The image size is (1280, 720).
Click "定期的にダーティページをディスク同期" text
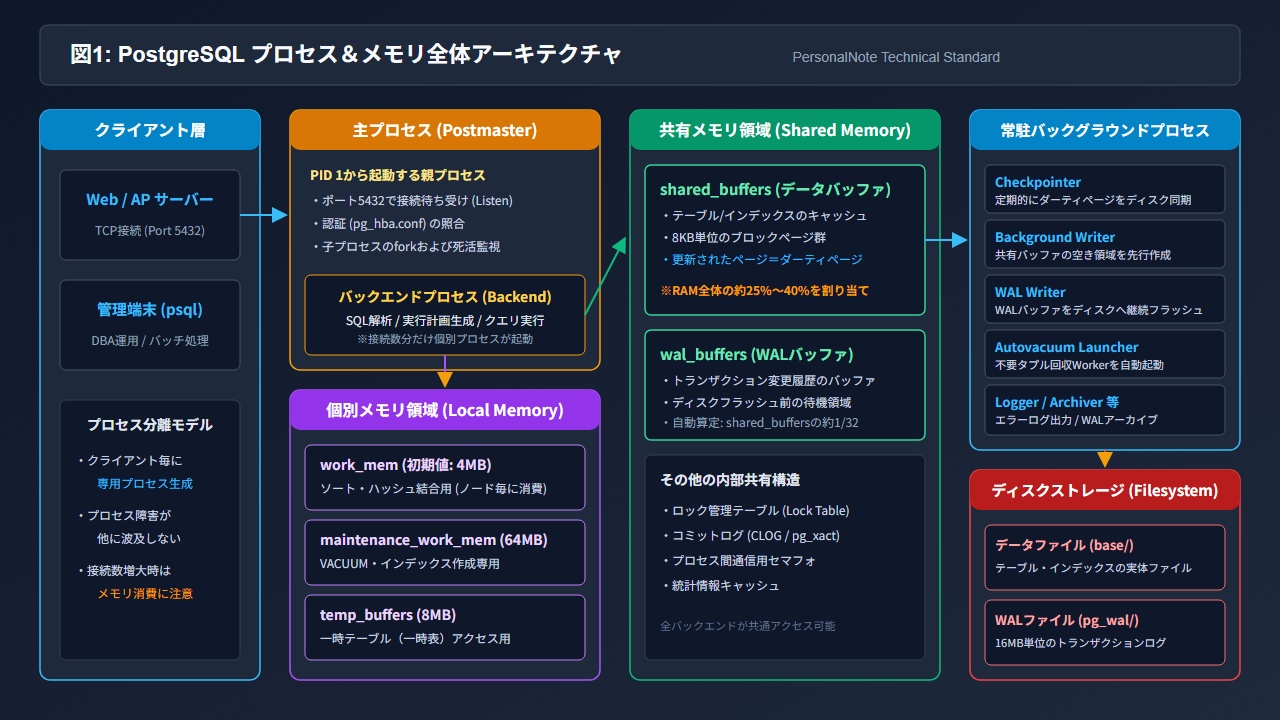[1093, 200]
